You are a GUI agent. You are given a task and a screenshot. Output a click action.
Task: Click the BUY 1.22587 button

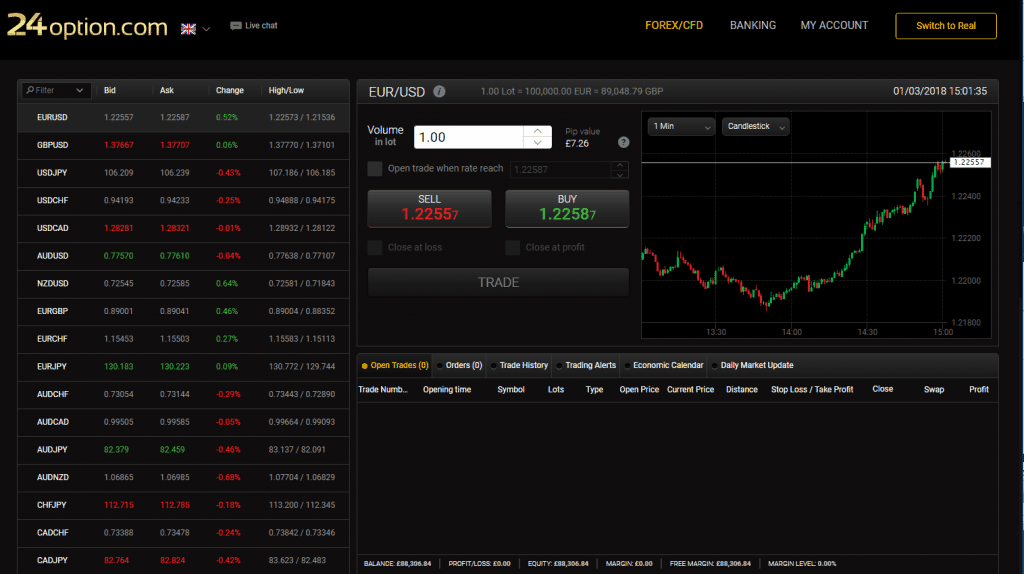coord(567,208)
